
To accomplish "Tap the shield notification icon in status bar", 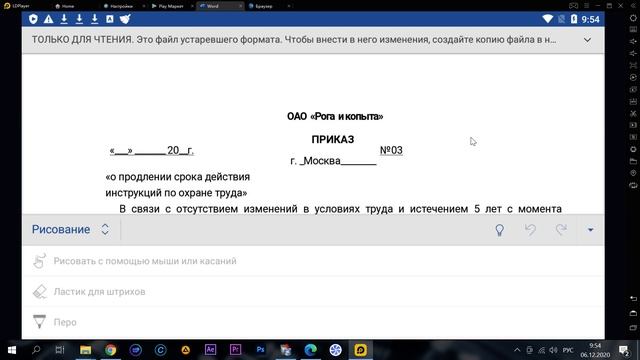I will [33, 19].
